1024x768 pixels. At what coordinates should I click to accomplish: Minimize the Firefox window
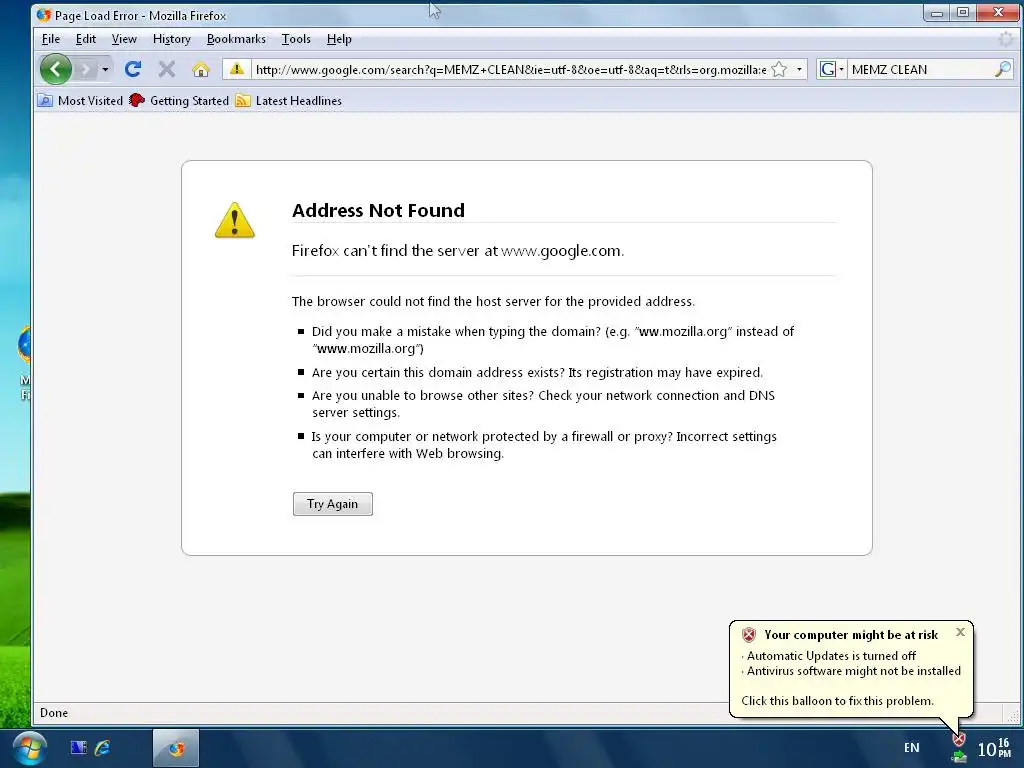click(936, 12)
